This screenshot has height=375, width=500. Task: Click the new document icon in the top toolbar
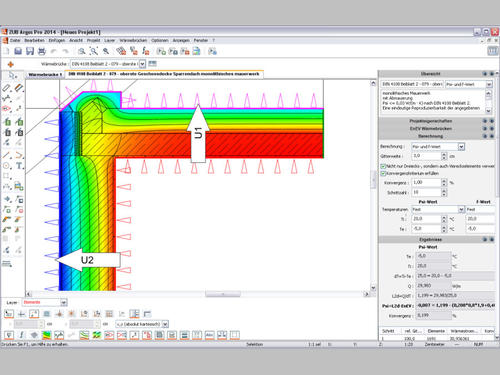(7, 51)
